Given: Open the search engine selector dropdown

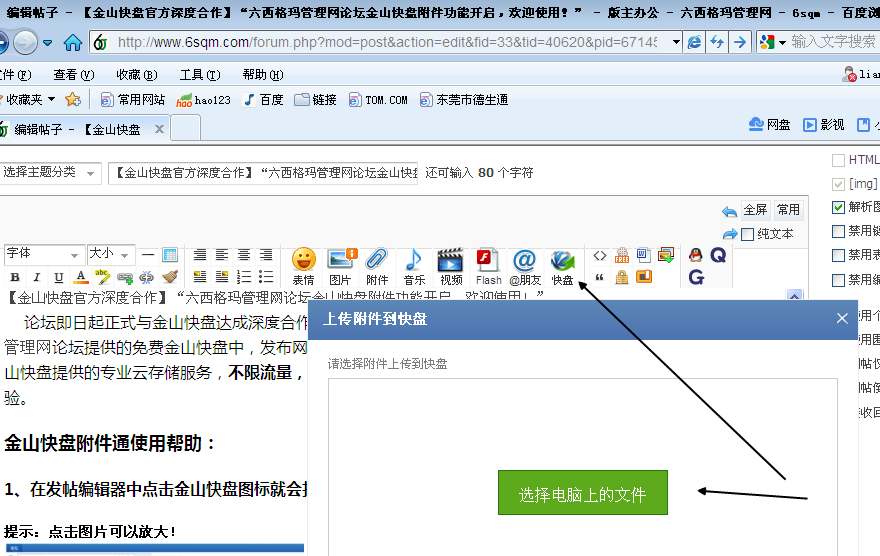Looking at the screenshot, I should (782, 42).
